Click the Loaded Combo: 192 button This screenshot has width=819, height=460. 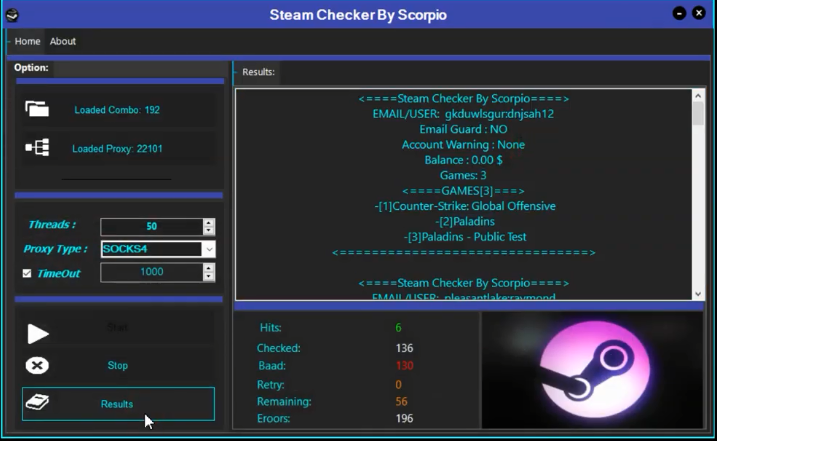coord(118,110)
